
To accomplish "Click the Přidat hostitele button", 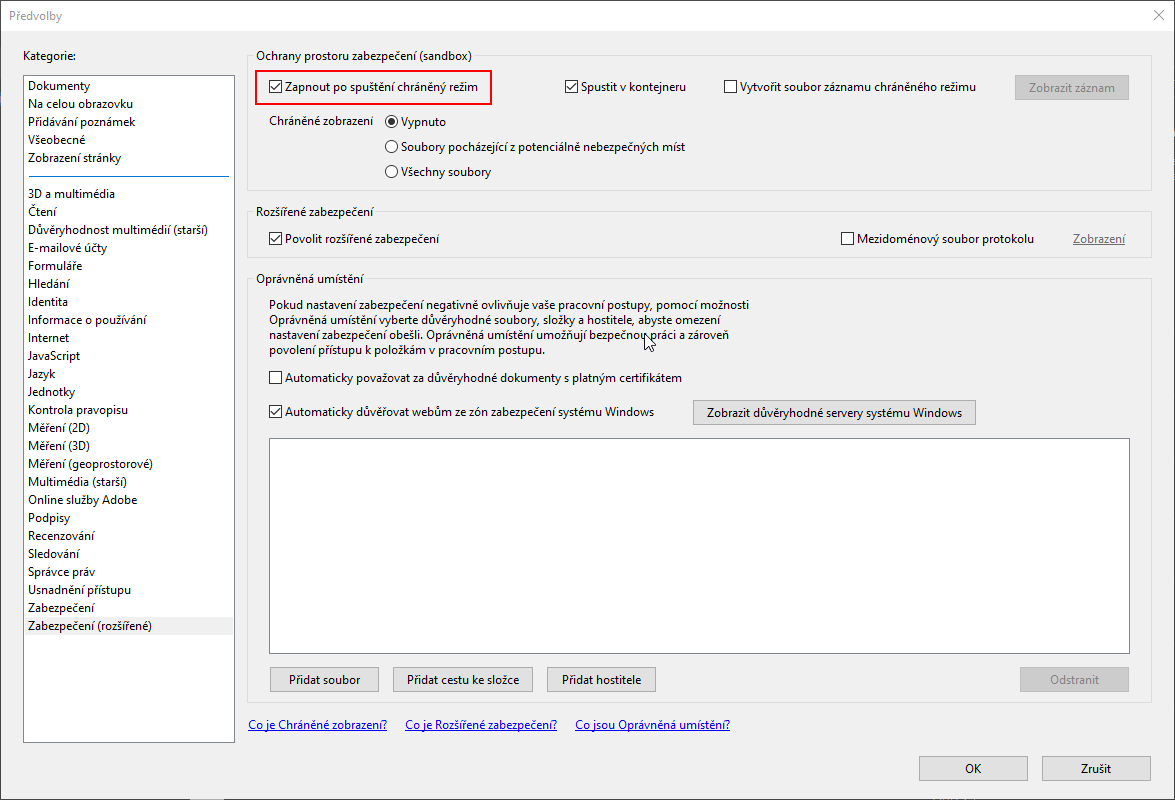I will (x=602, y=679).
